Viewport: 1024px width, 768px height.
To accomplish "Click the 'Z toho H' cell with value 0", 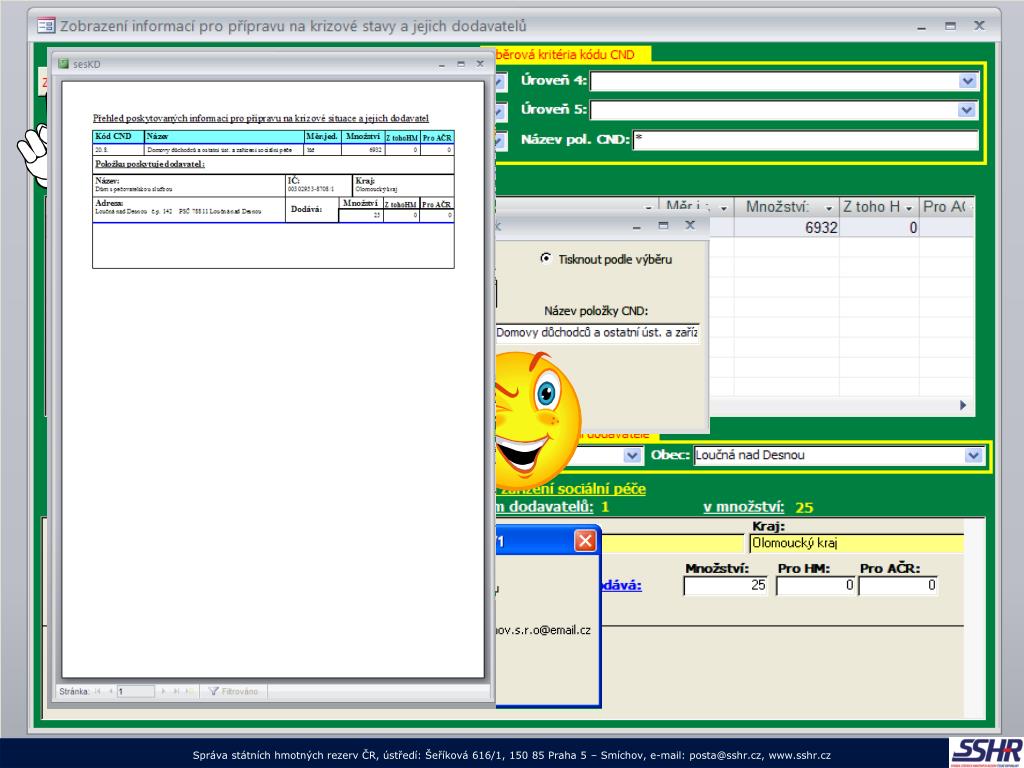I will [x=879, y=227].
